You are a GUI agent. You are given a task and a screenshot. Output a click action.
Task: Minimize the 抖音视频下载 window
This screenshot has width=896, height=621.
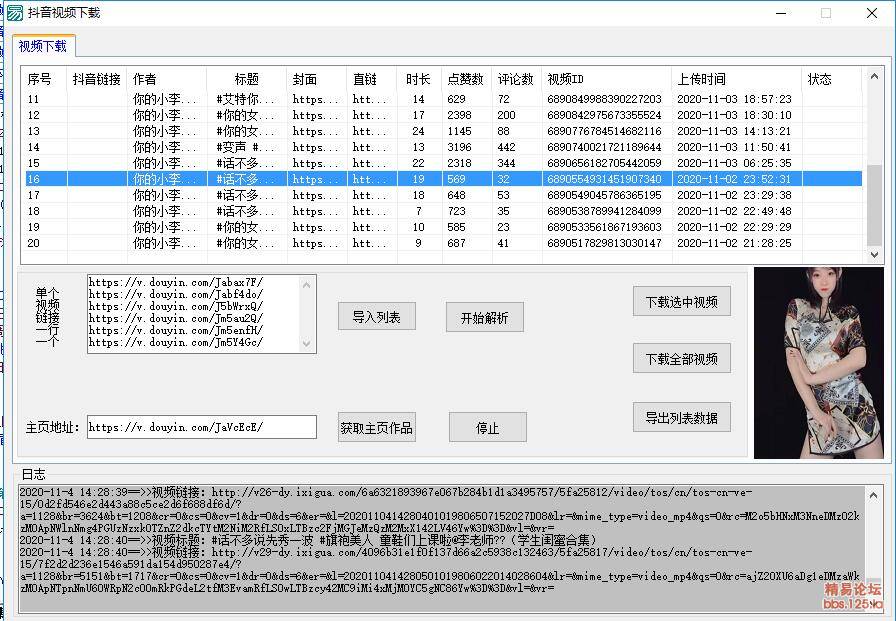[x=782, y=13]
